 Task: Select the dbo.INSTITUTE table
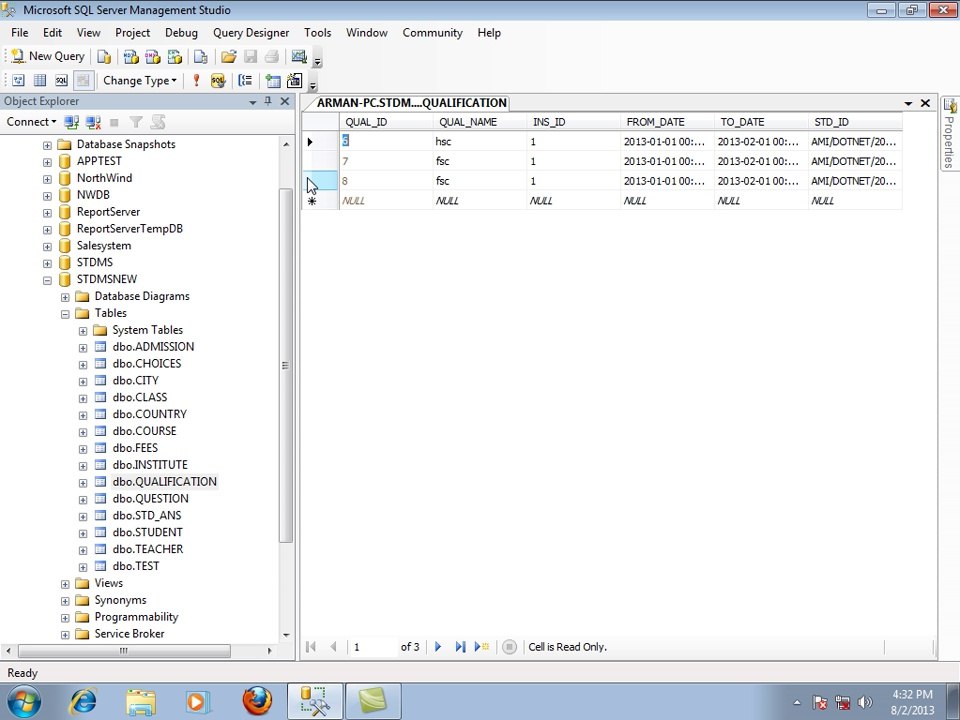150,465
